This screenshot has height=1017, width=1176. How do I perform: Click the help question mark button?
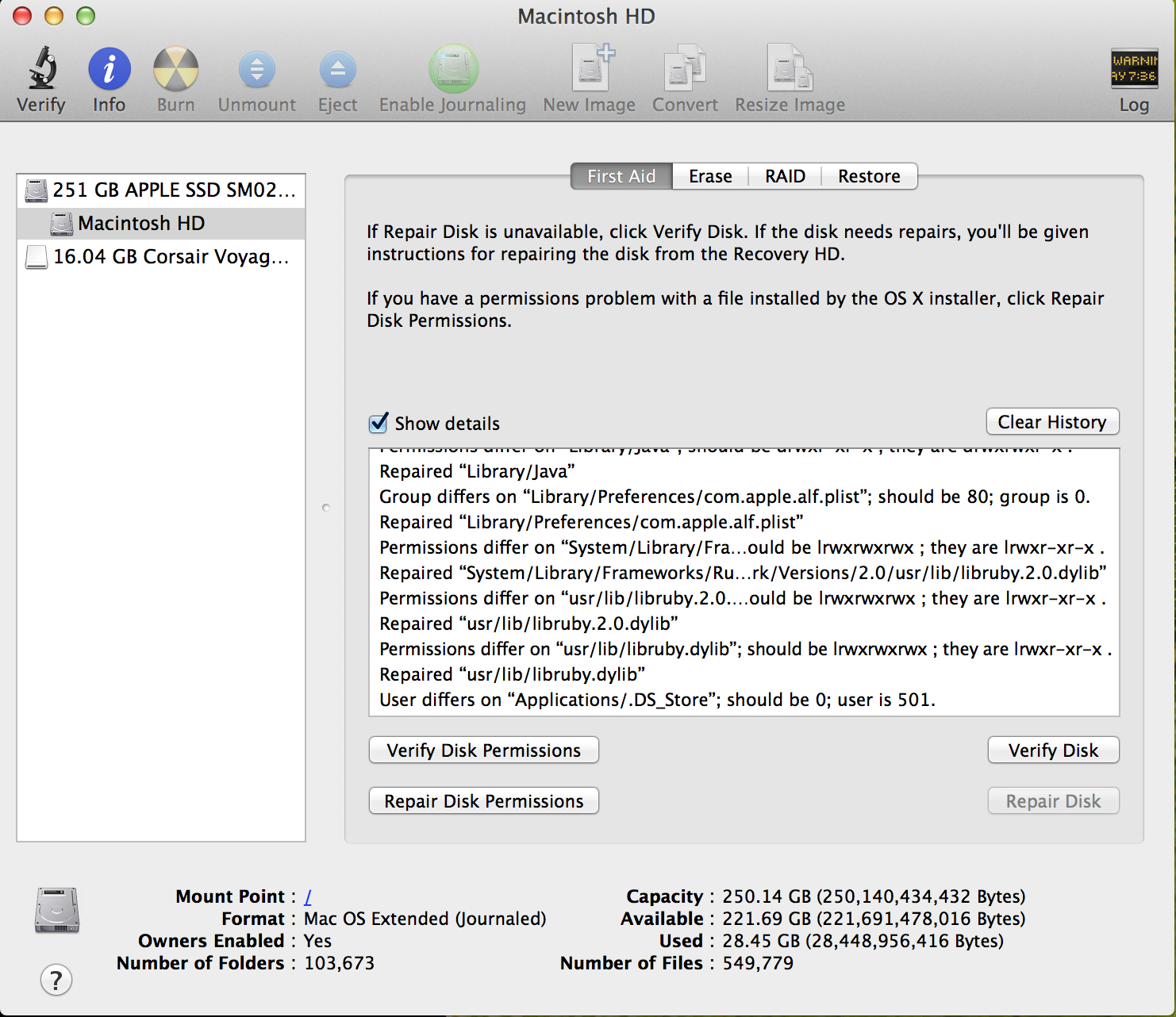point(56,980)
